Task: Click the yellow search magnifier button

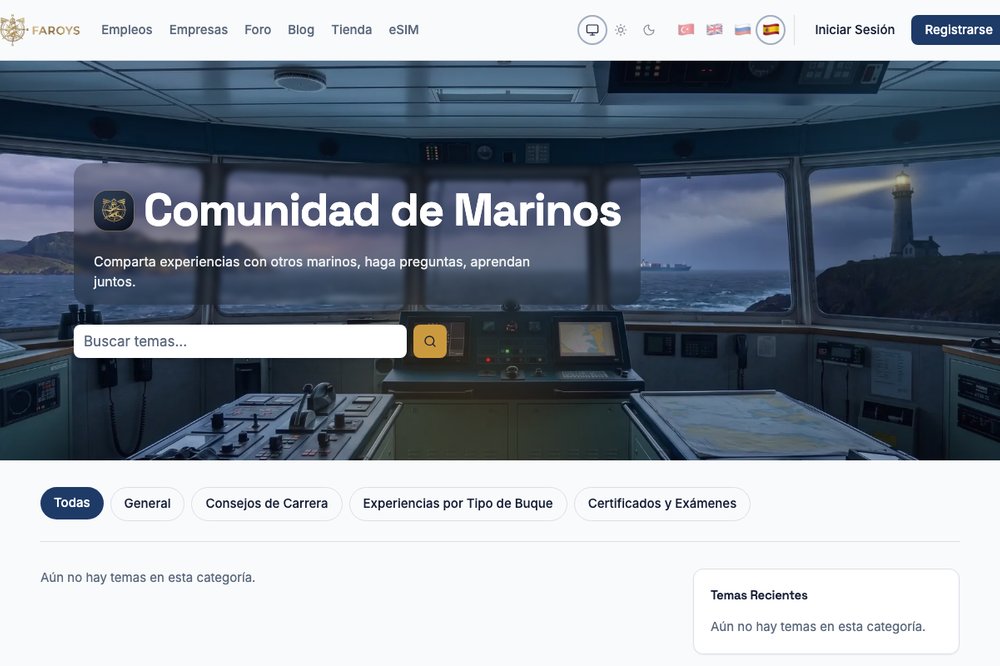Action: tap(430, 341)
